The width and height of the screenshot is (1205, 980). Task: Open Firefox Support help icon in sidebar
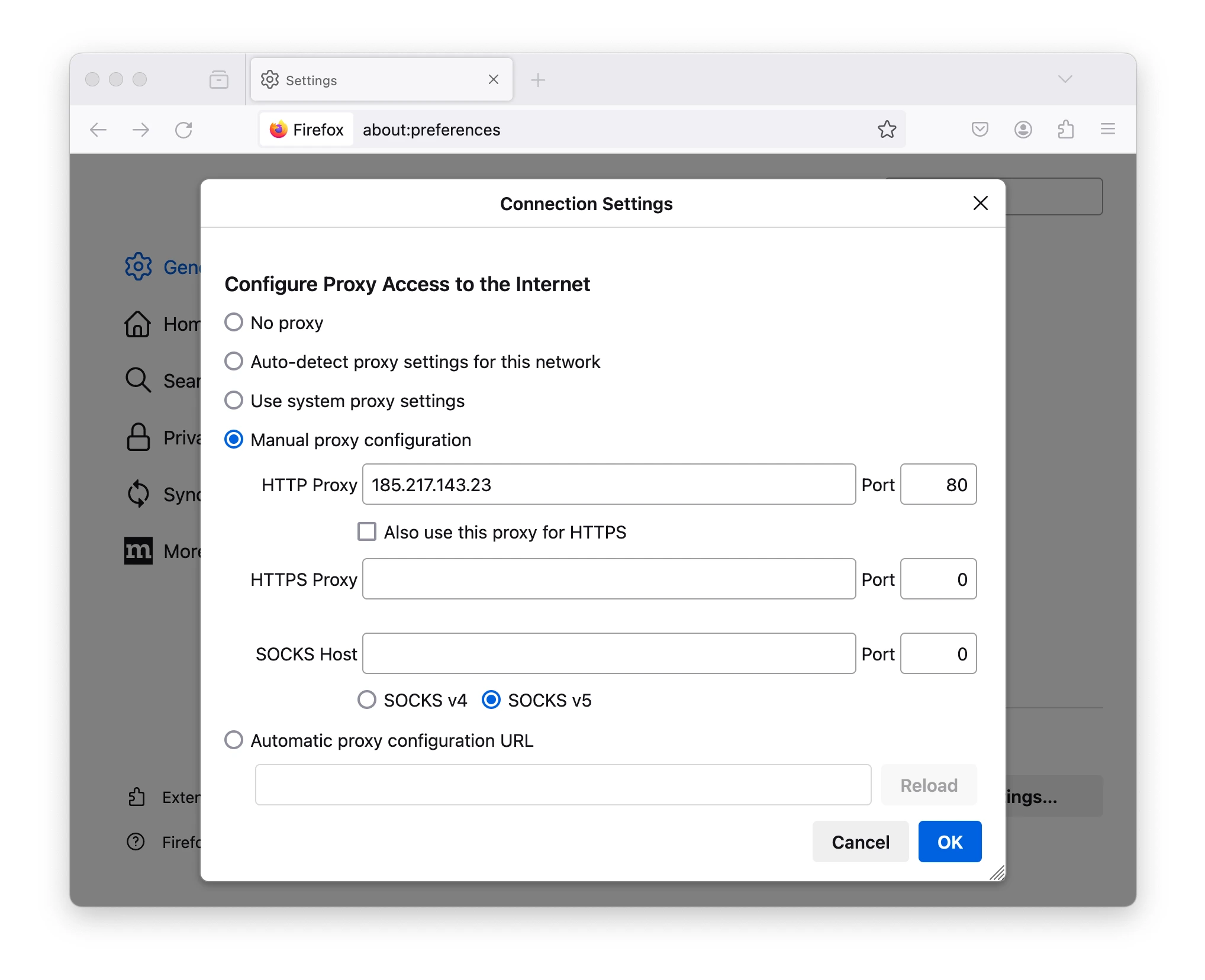[136, 842]
